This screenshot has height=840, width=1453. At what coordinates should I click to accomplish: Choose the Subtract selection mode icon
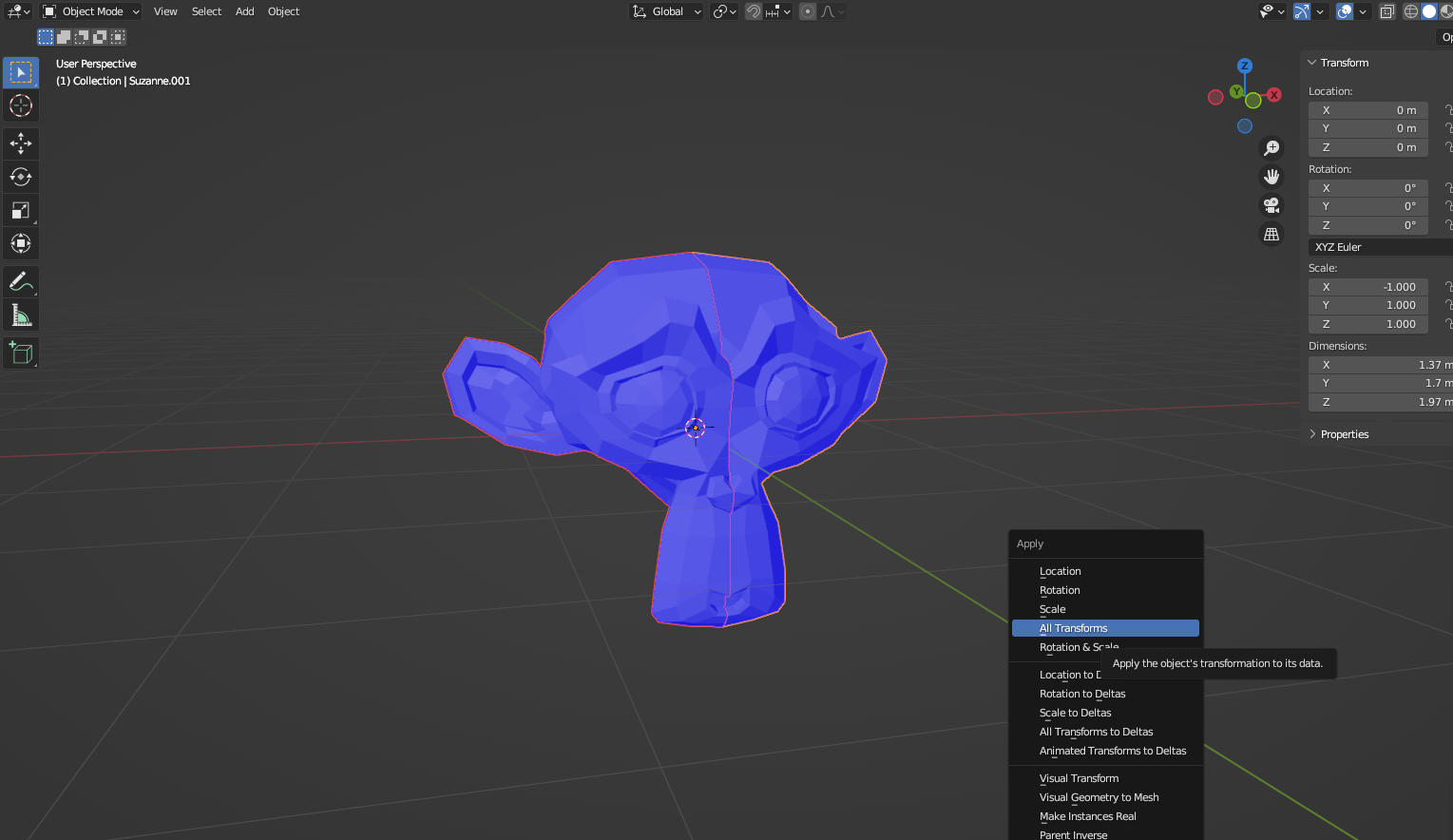click(x=82, y=37)
